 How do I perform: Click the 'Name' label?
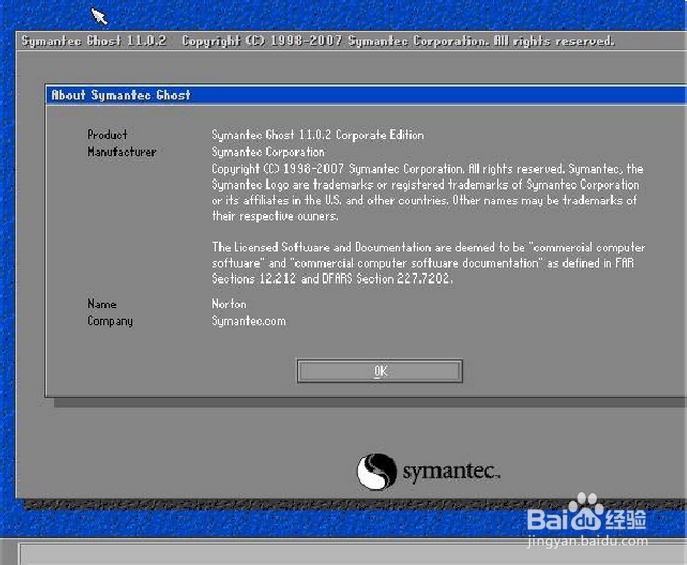tap(102, 304)
